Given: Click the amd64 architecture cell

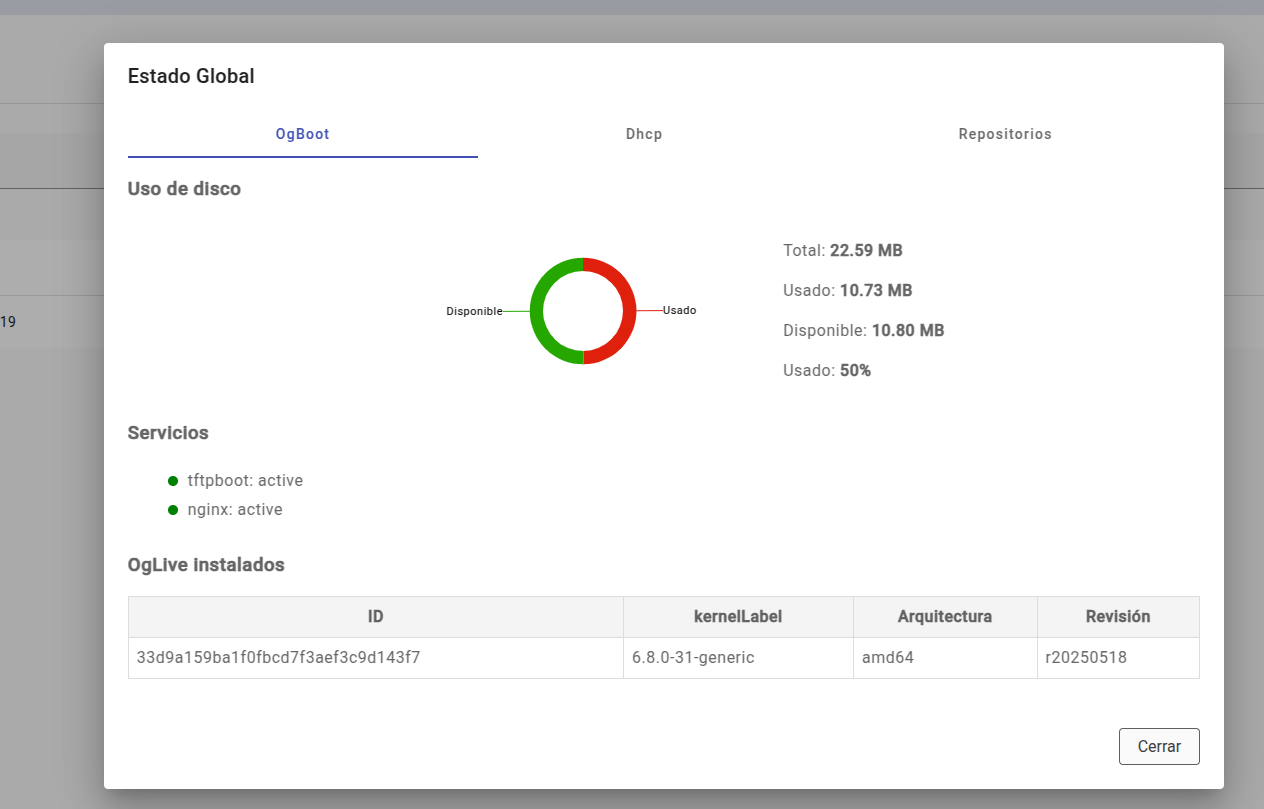Looking at the screenshot, I should point(888,658).
